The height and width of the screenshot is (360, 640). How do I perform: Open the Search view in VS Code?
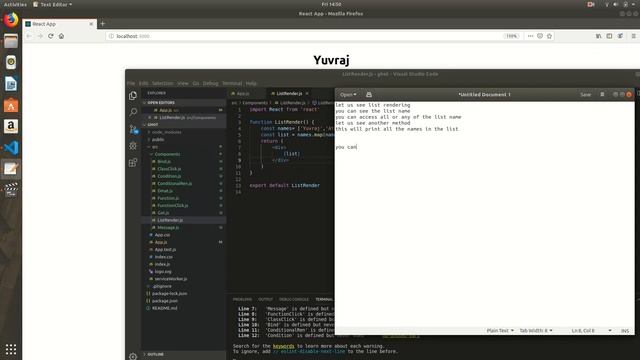133,112
